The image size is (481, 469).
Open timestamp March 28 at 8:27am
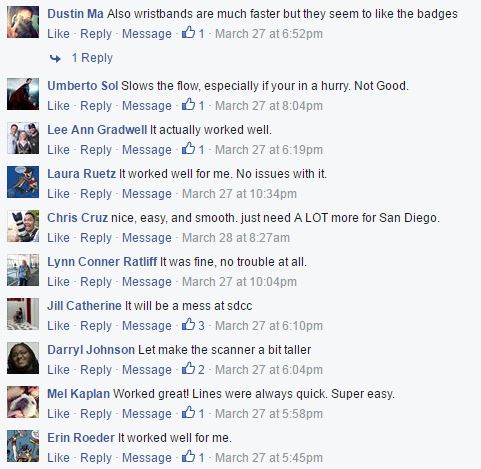coord(236,238)
